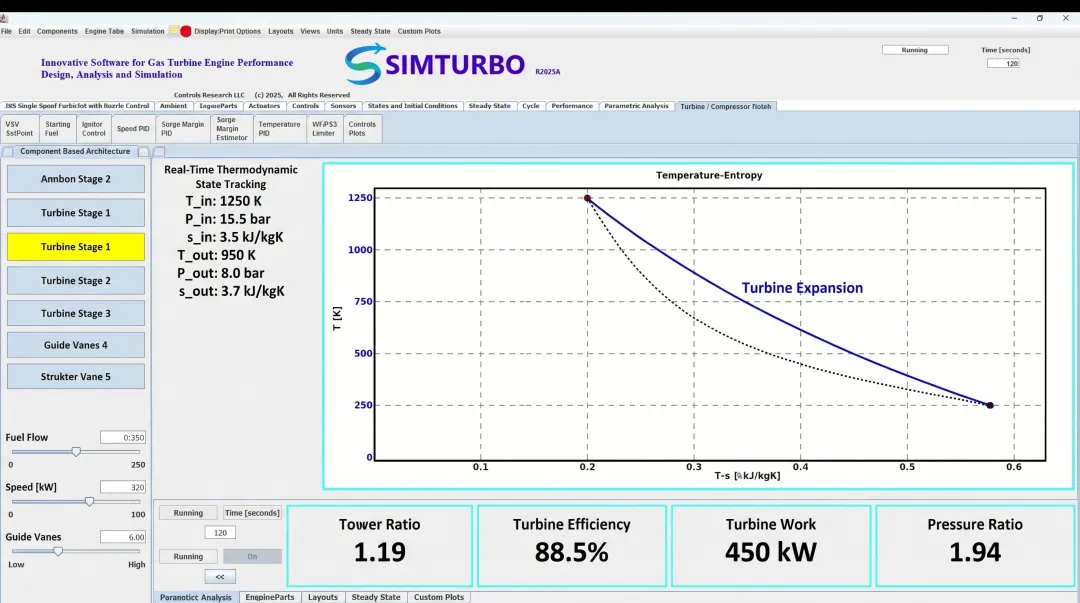Screen dimensions: 1080x603
Task: Switch to the Actuators tab
Action: pyautogui.click(x=264, y=106)
